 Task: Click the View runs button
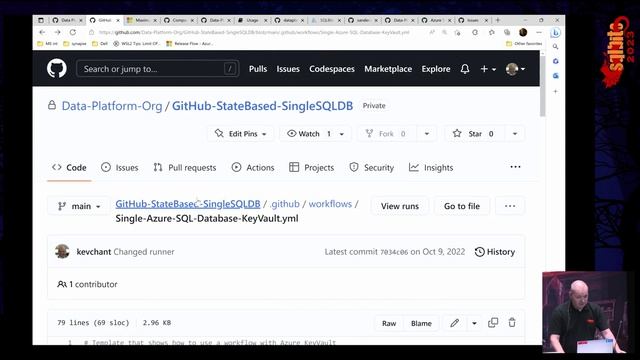[x=400, y=206]
